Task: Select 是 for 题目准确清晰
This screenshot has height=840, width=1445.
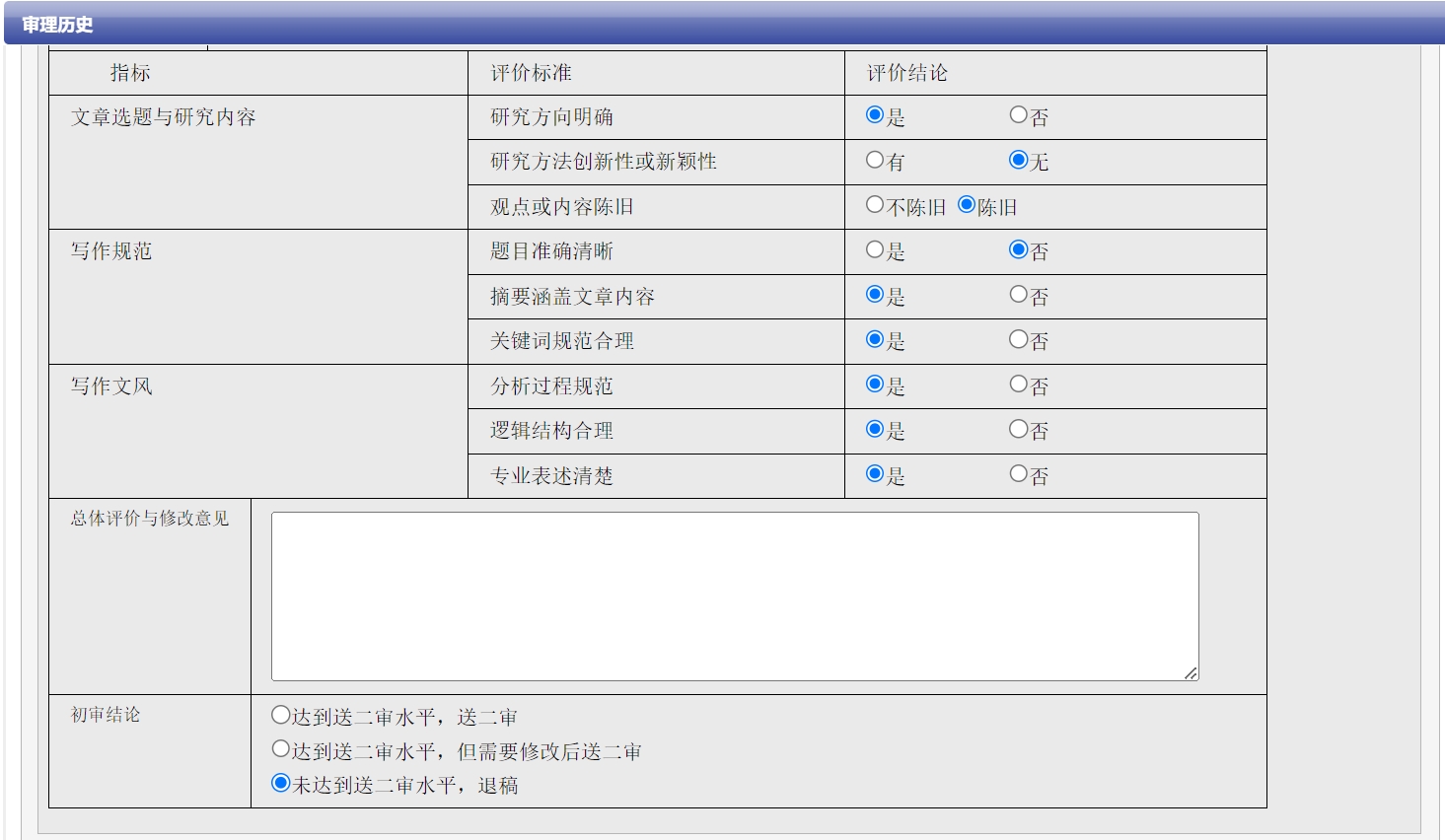Action: 875,249
